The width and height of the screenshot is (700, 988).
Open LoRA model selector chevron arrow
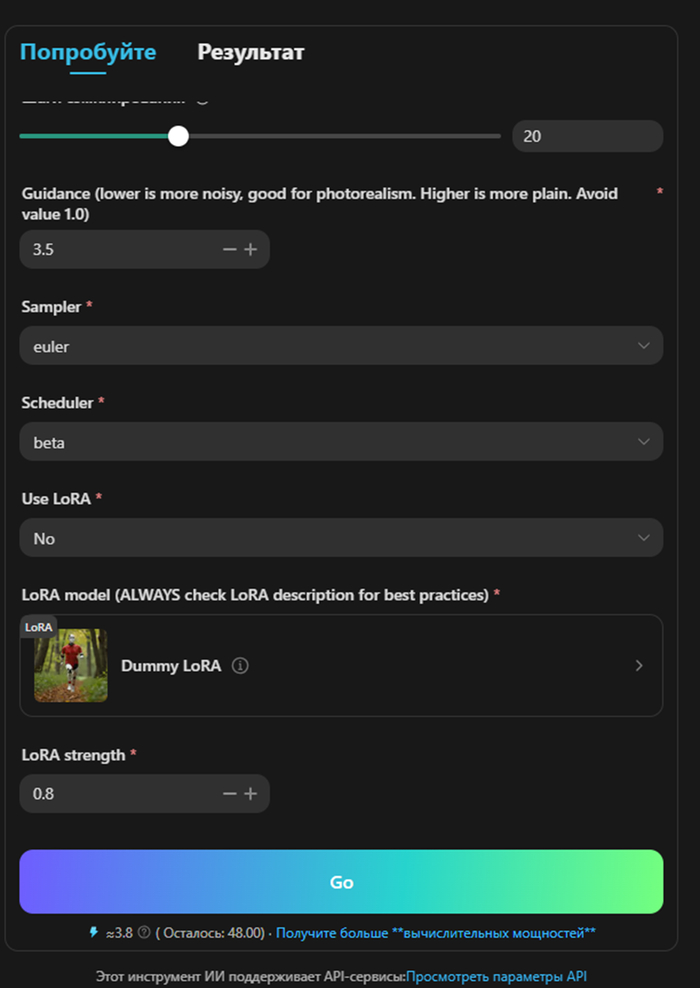coord(639,666)
